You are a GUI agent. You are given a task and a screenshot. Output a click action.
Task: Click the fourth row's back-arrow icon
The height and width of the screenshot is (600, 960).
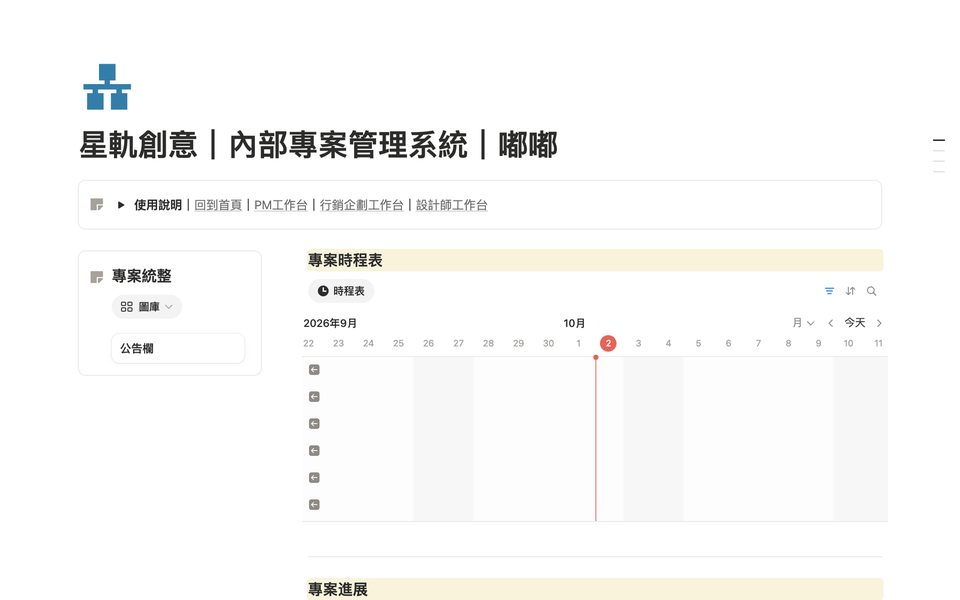pos(314,451)
